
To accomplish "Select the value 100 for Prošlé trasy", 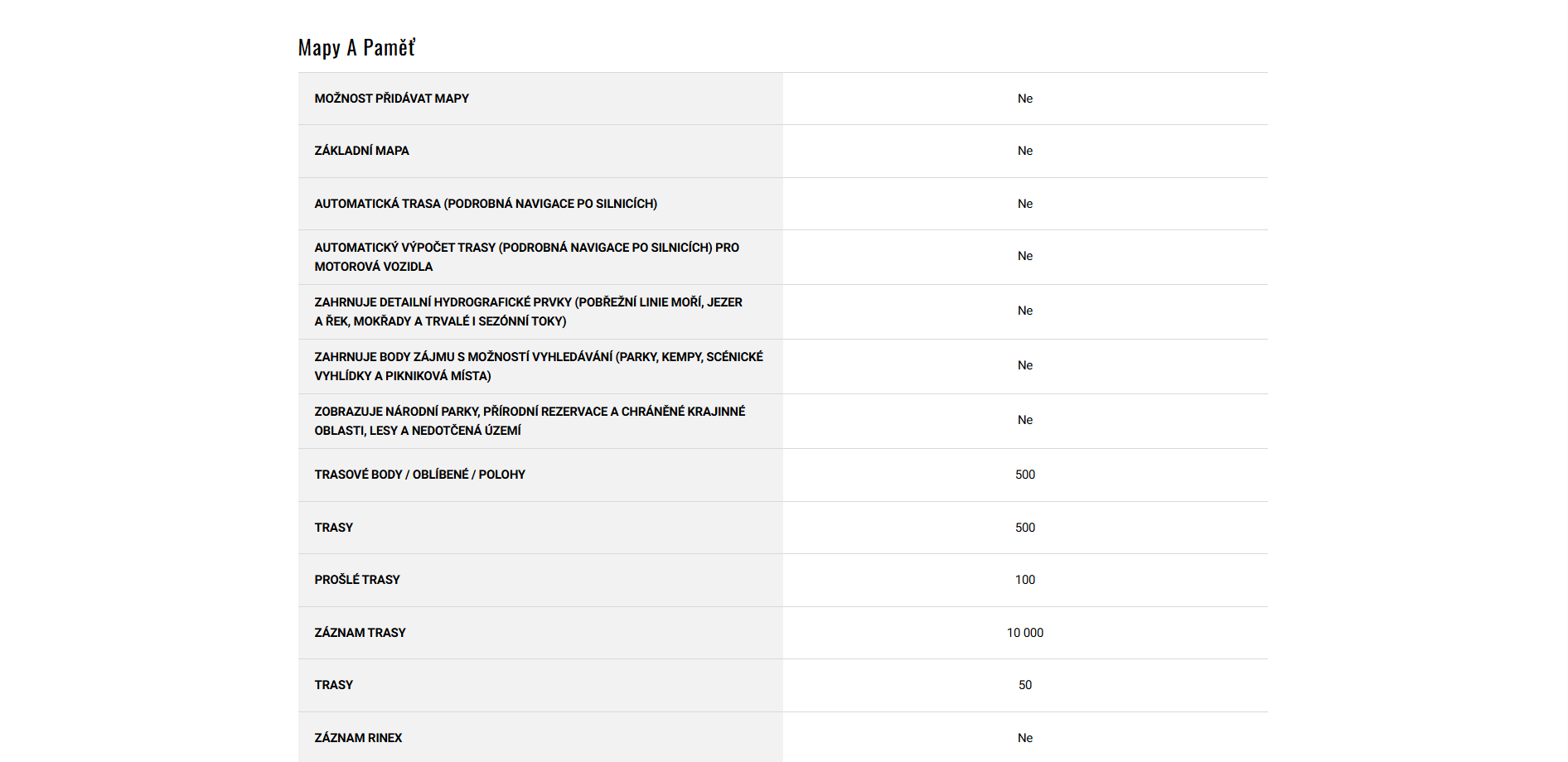I will [1025, 580].
